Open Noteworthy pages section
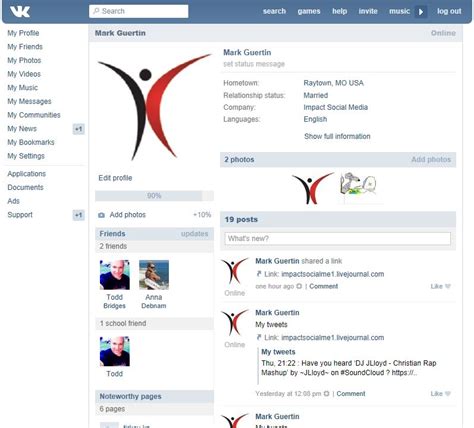 pyautogui.click(x=130, y=396)
